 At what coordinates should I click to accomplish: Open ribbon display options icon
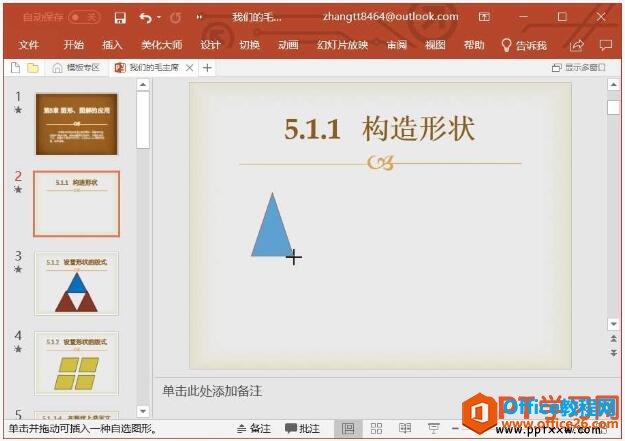[x=484, y=17]
